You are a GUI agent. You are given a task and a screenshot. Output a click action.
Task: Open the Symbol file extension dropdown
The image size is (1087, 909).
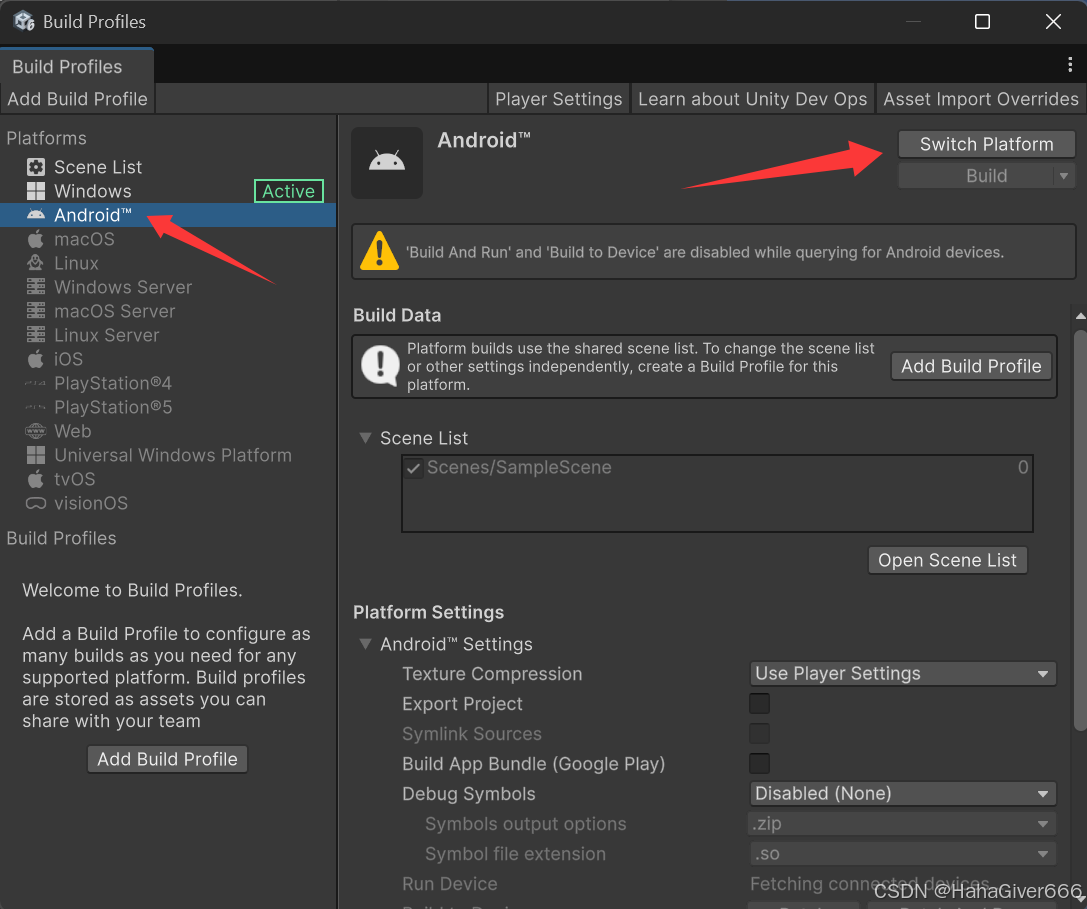coord(903,854)
